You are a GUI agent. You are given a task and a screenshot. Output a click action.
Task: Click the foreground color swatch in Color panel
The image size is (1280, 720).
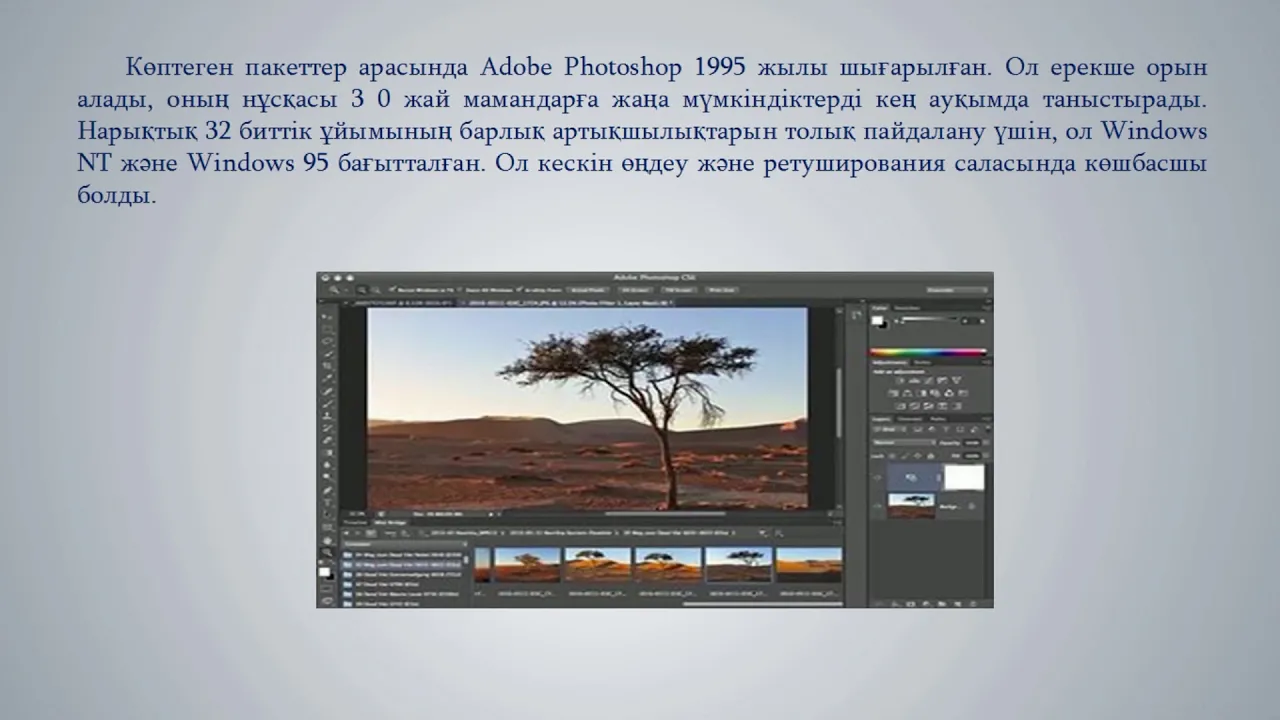[877, 320]
